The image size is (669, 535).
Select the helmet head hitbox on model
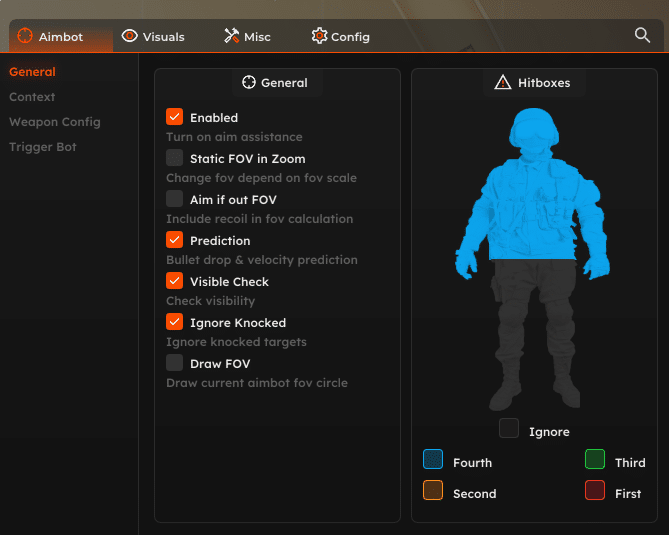[x=533, y=130]
